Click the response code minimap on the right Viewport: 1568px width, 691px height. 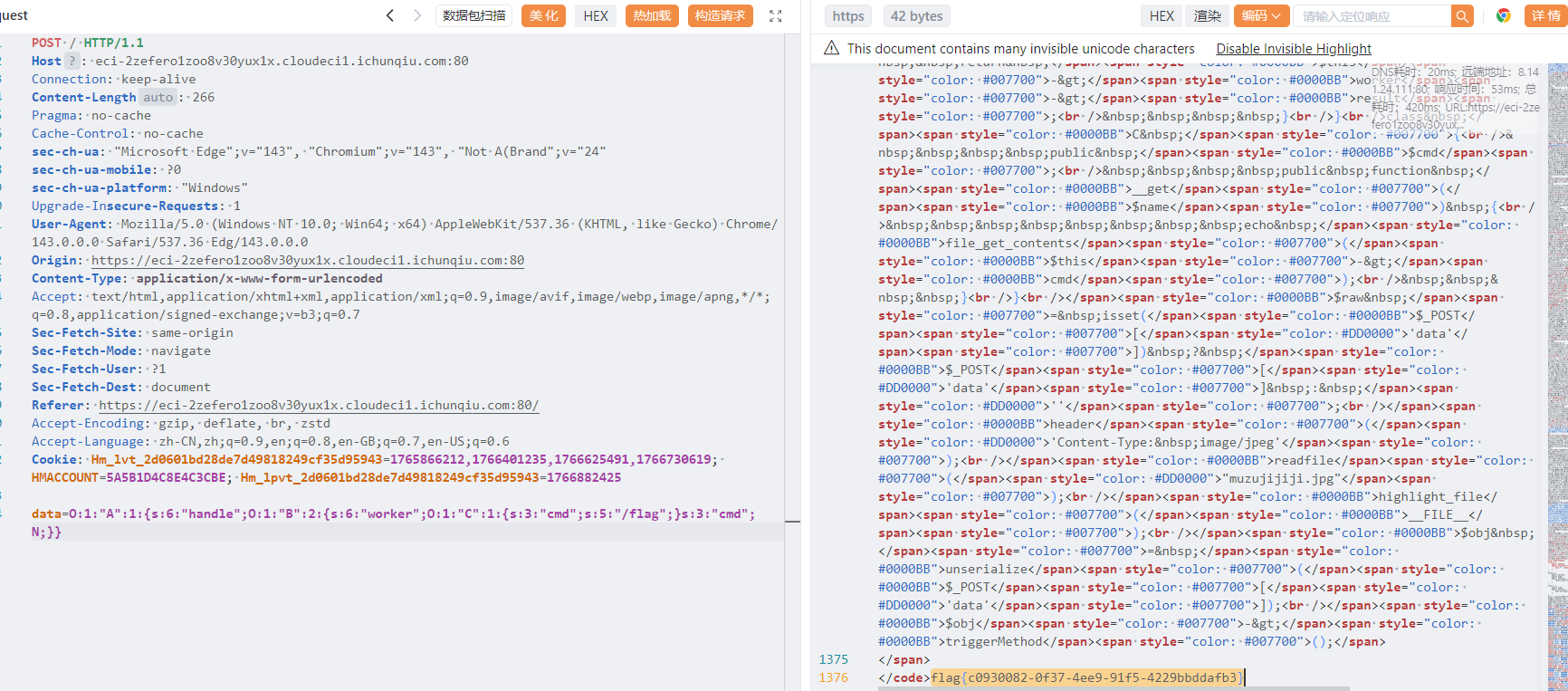point(1557,362)
